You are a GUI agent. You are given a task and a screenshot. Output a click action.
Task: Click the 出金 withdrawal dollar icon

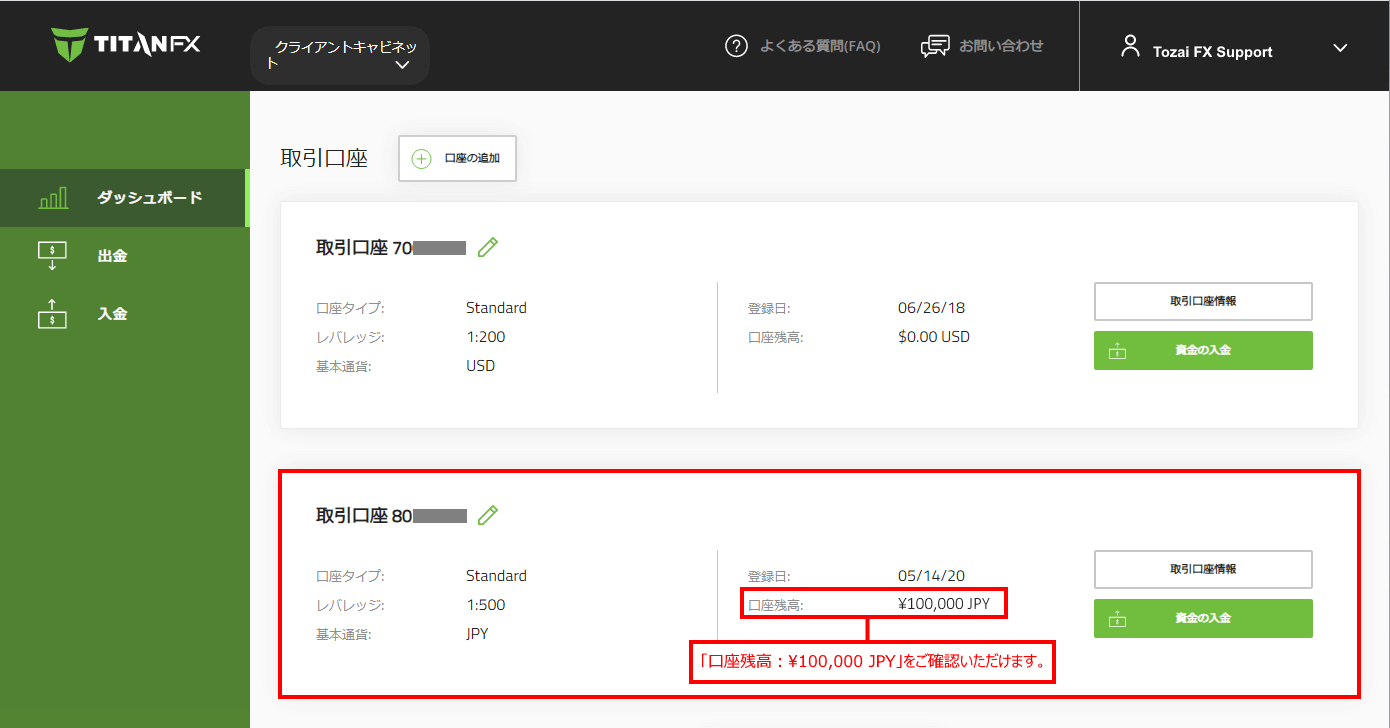pyautogui.click(x=52, y=255)
